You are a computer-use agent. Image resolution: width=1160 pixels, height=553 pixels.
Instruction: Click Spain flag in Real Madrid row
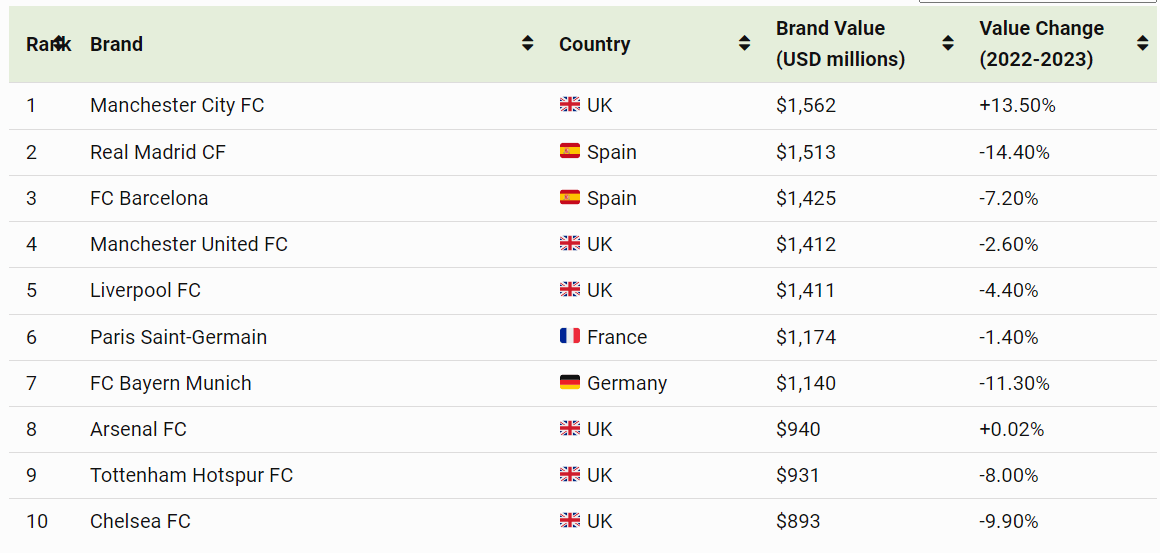coord(570,151)
